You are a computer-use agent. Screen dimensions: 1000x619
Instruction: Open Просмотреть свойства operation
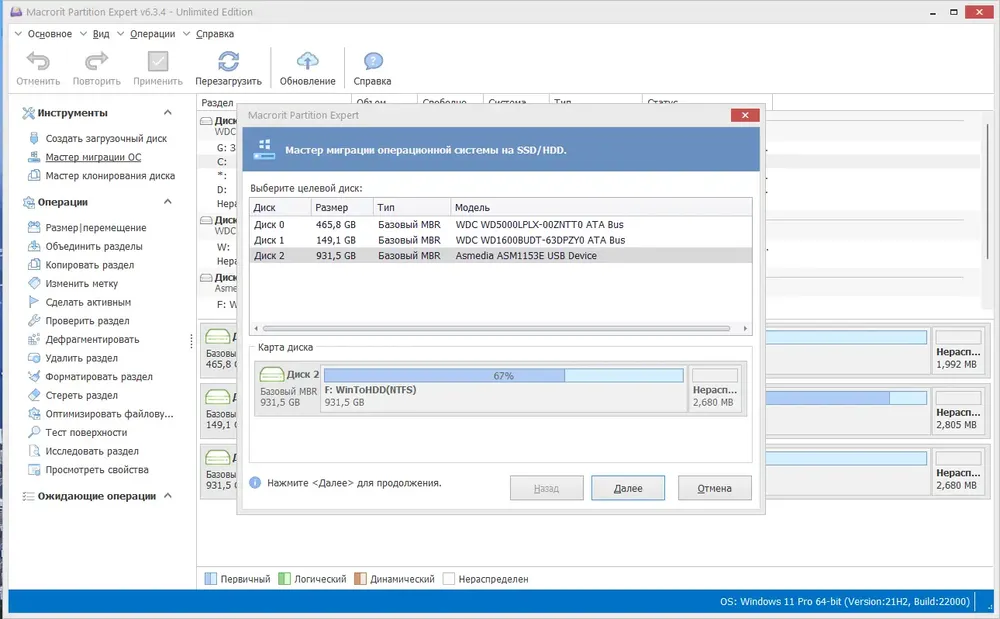96,469
